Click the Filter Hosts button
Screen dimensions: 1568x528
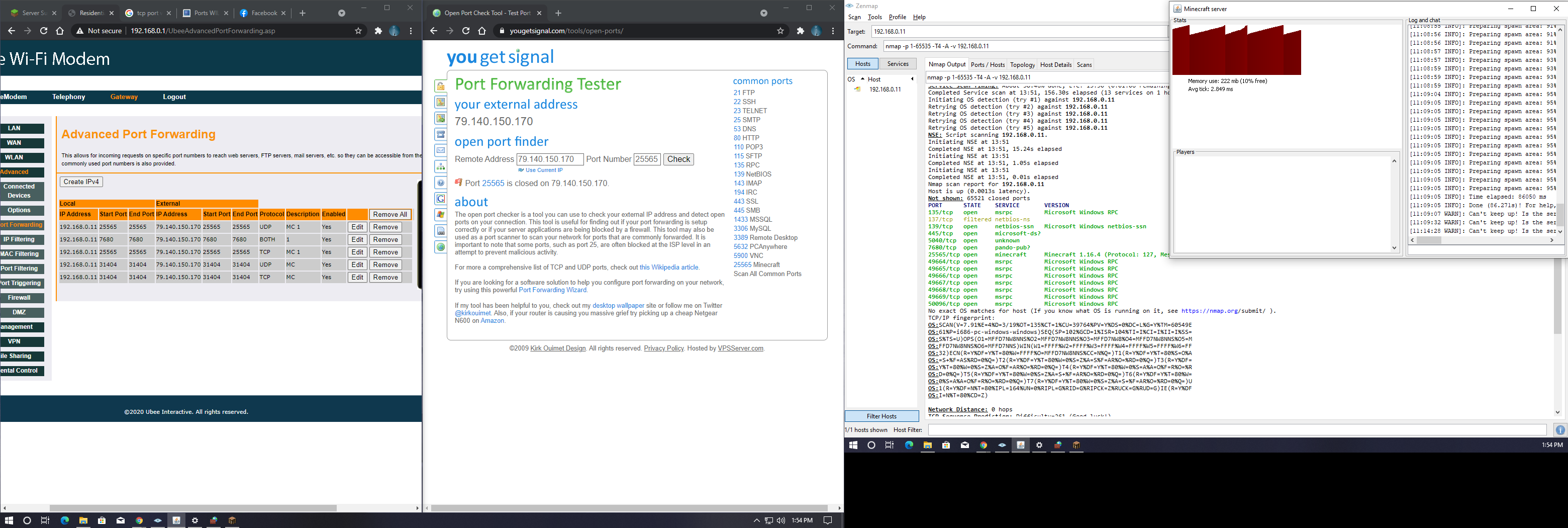click(881, 416)
